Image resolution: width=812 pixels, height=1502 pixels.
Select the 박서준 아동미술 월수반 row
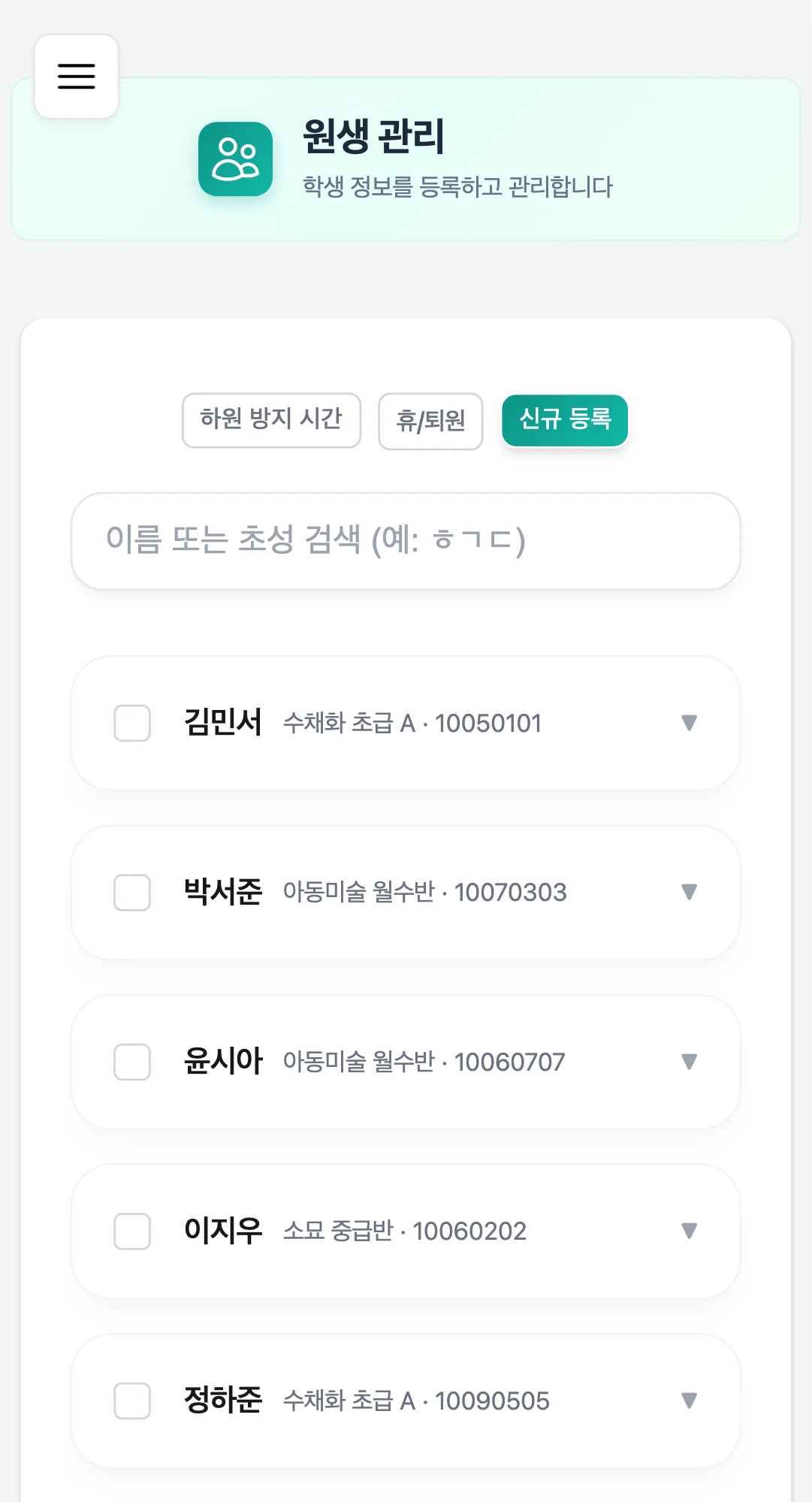[x=424, y=893]
